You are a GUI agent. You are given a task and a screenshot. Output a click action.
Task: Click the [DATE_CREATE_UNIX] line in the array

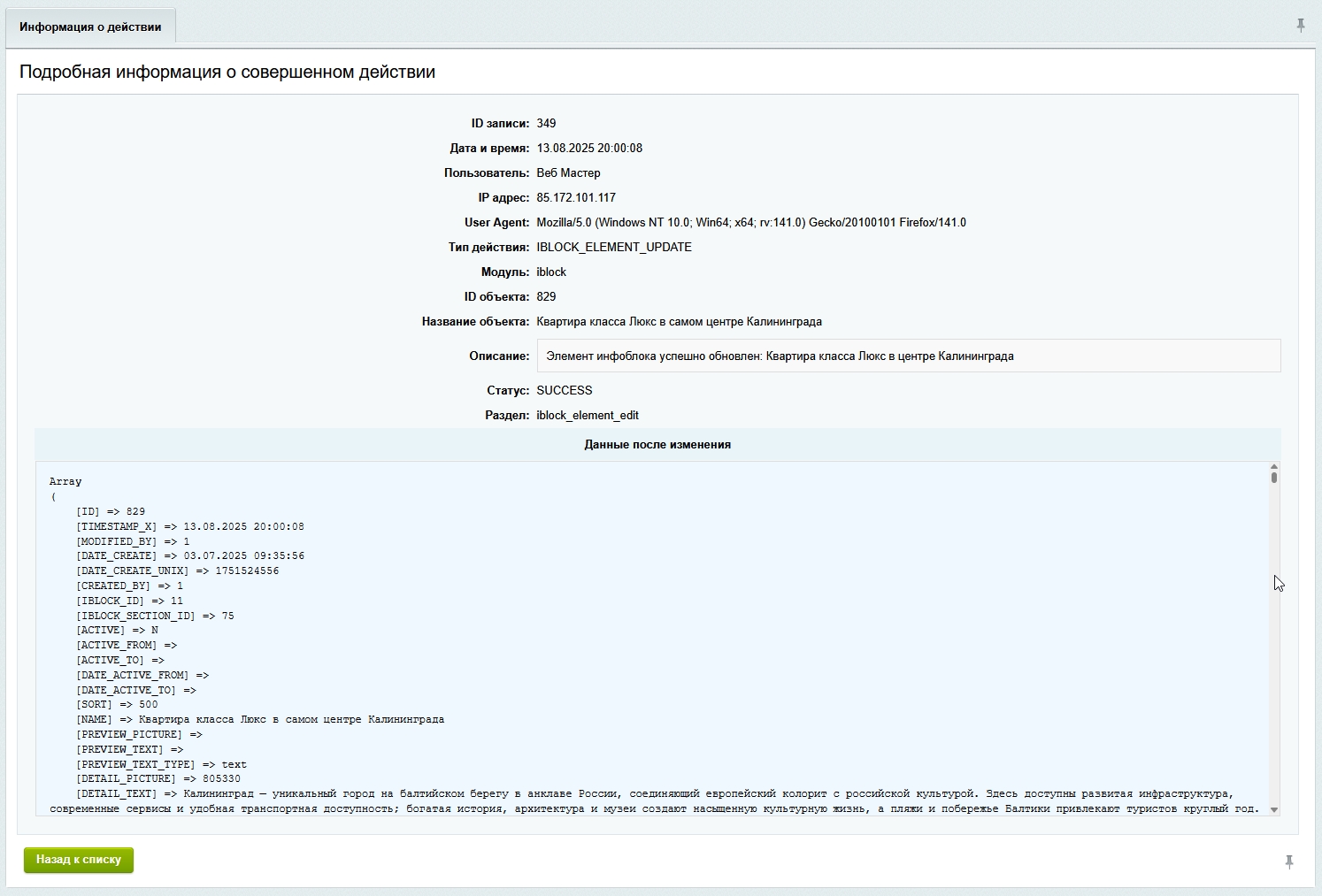click(x=177, y=571)
